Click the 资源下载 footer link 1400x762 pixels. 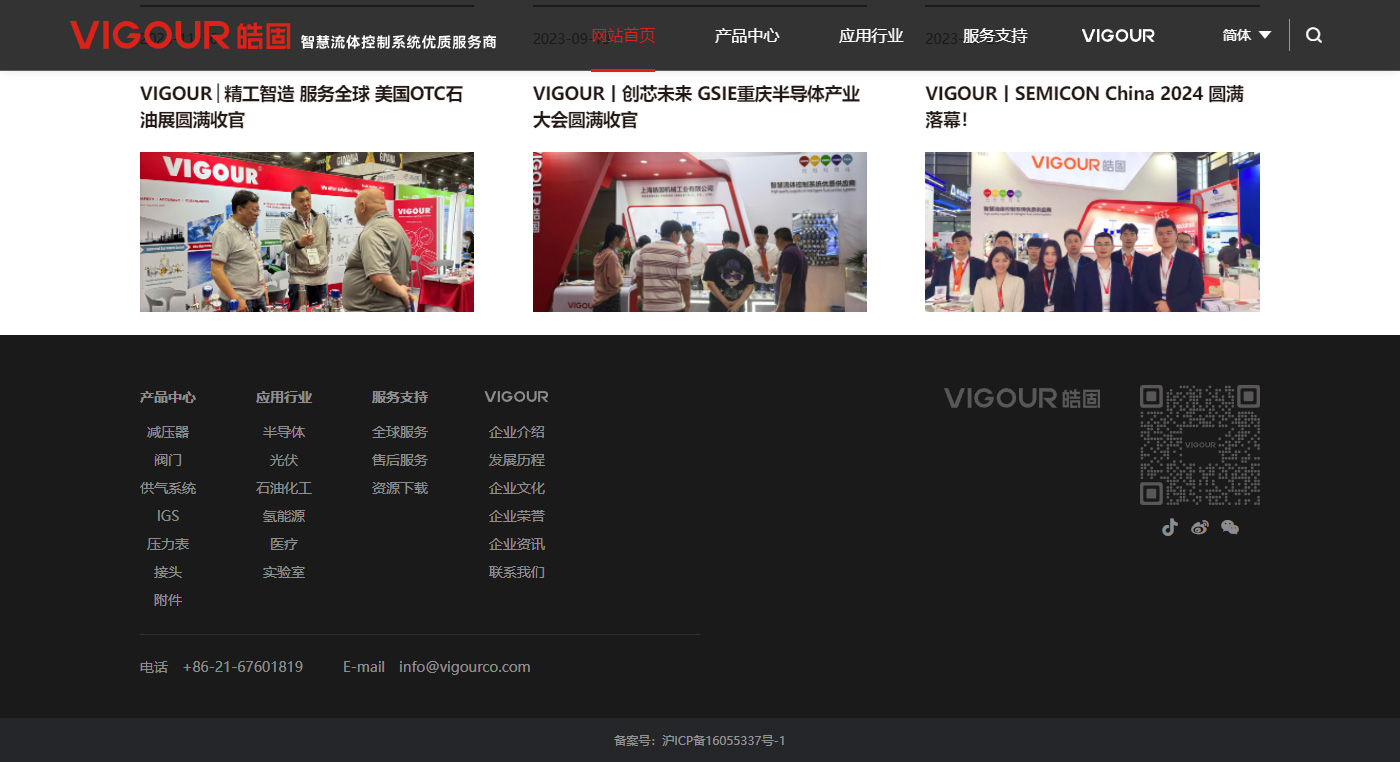[x=400, y=488]
